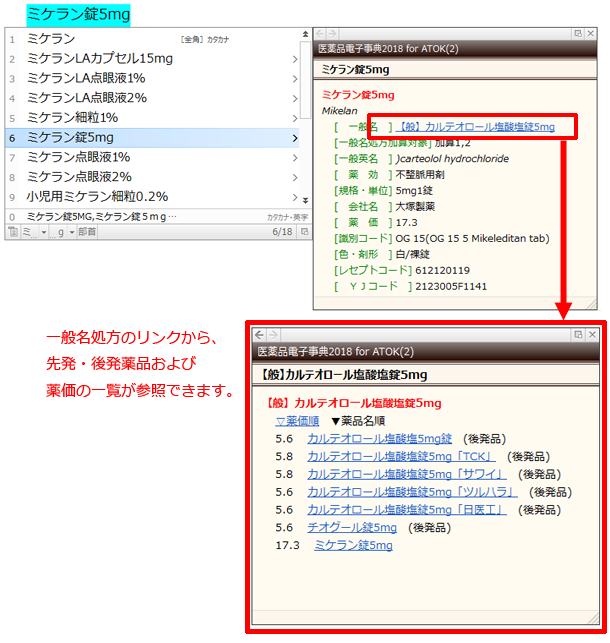Click the delete-candidate trash icon in candidate toolbar

tap(13, 232)
